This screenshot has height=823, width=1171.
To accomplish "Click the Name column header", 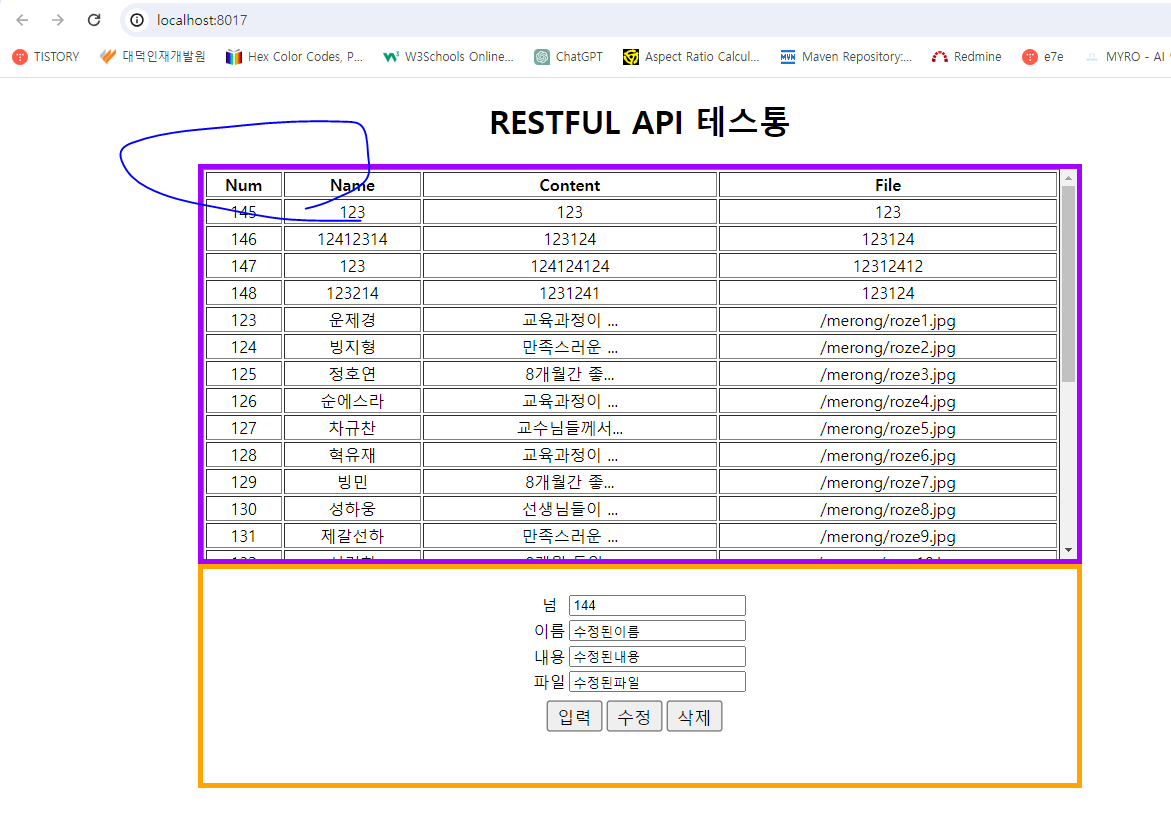I will coord(352,185).
